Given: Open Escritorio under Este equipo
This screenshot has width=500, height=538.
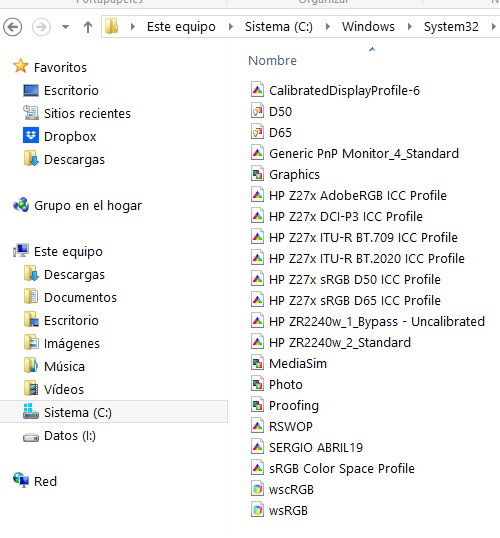Looking at the screenshot, I should pyautogui.click(x=71, y=320).
